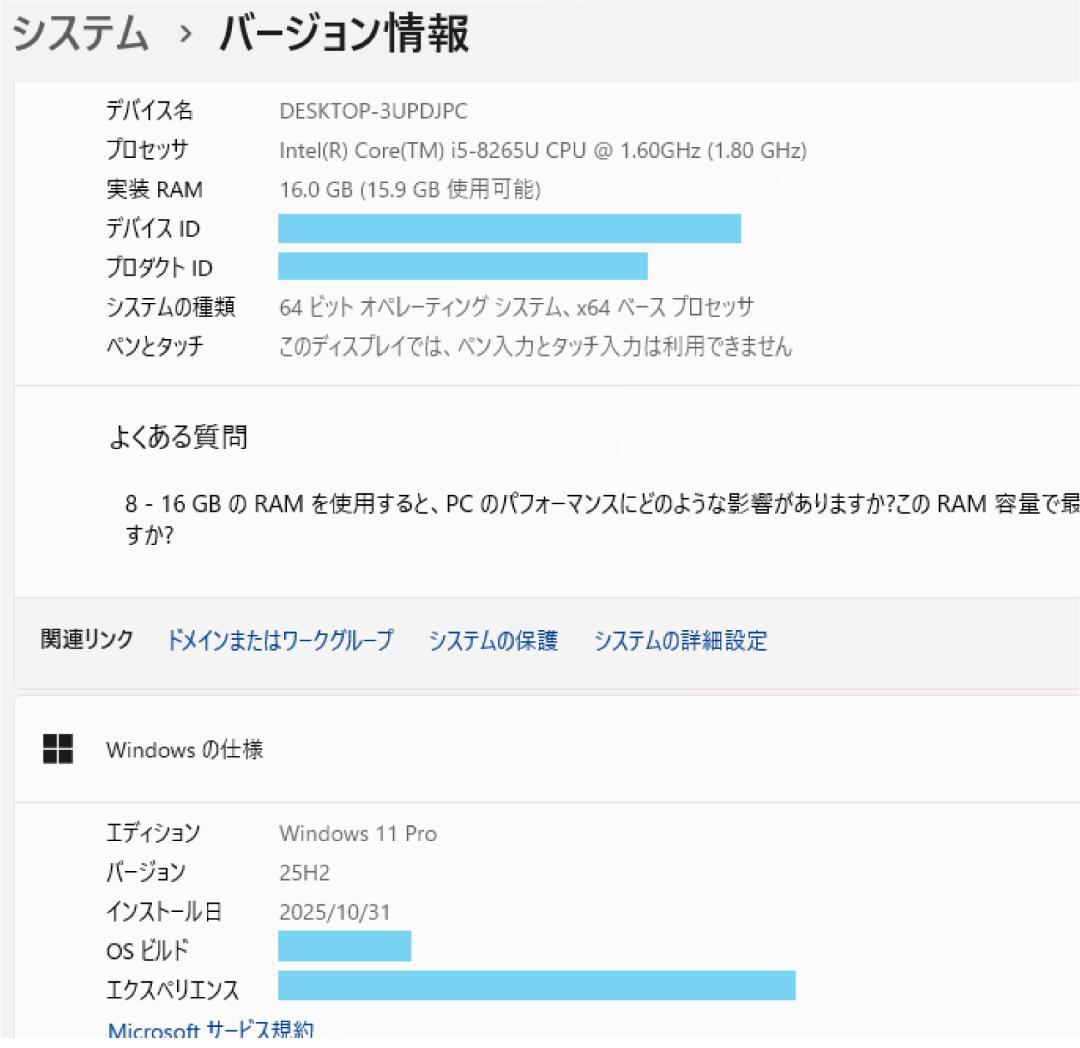This screenshot has height=1048, width=1080.
Task: Open the システム breadcrumb link
Action: coord(75,30)
